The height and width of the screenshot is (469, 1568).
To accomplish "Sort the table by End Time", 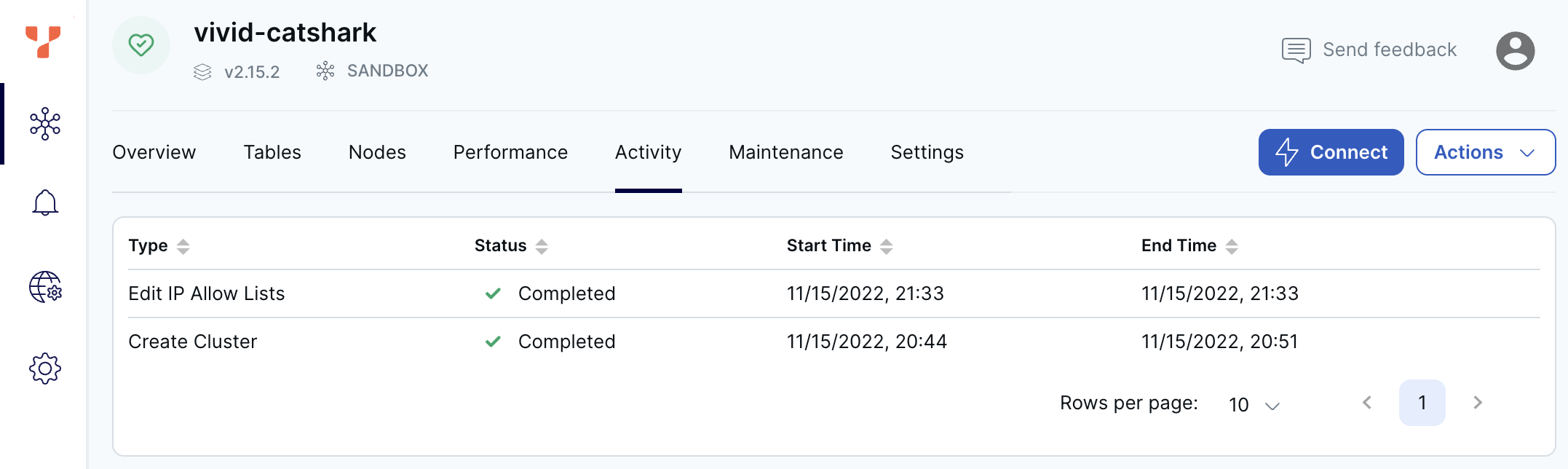I will (1232, 246).
